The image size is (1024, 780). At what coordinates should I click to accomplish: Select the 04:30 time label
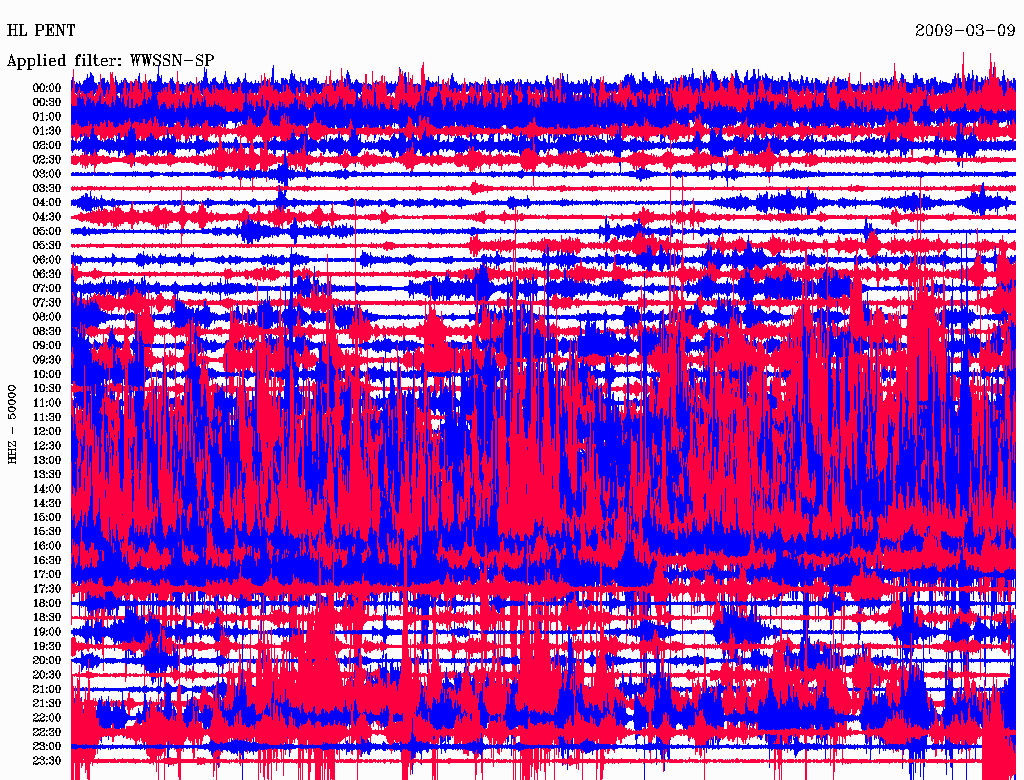[x=47, y=217]
